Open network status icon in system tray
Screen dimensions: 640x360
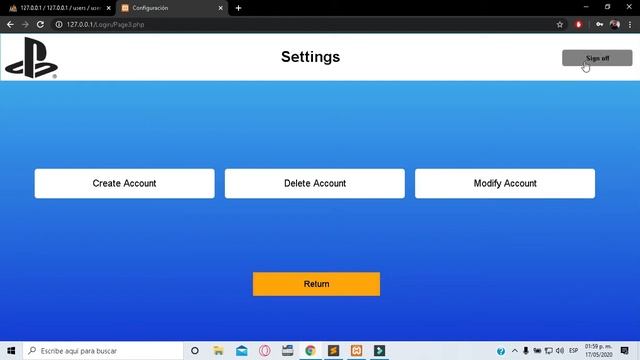tap(549, 351)
